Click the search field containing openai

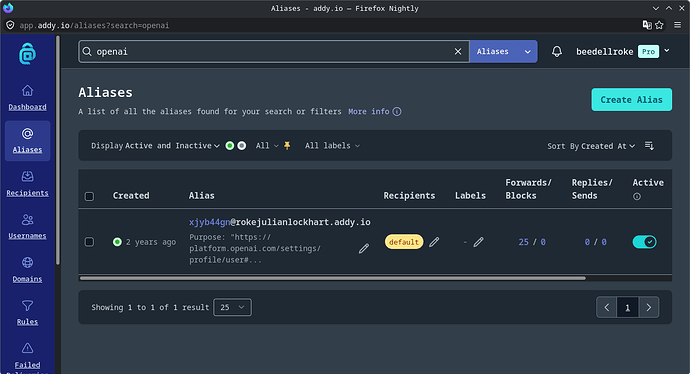click(273, 51)
